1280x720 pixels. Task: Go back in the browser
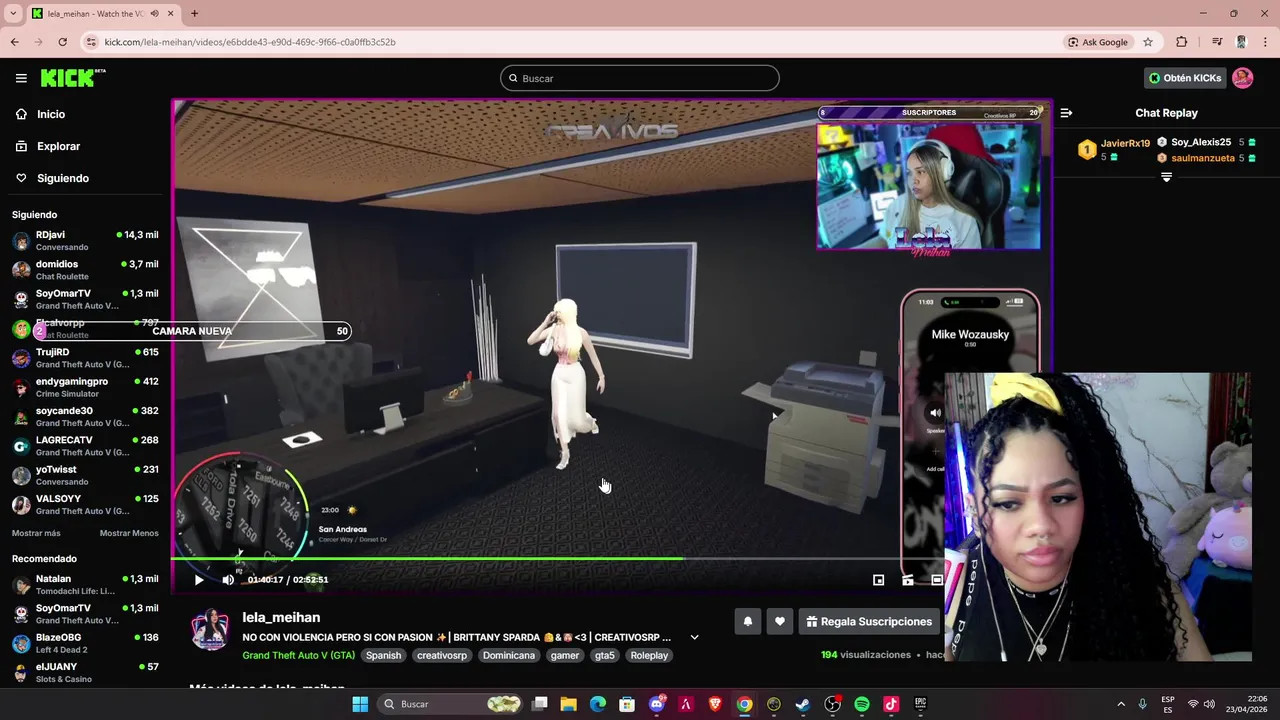coord(14,42)
